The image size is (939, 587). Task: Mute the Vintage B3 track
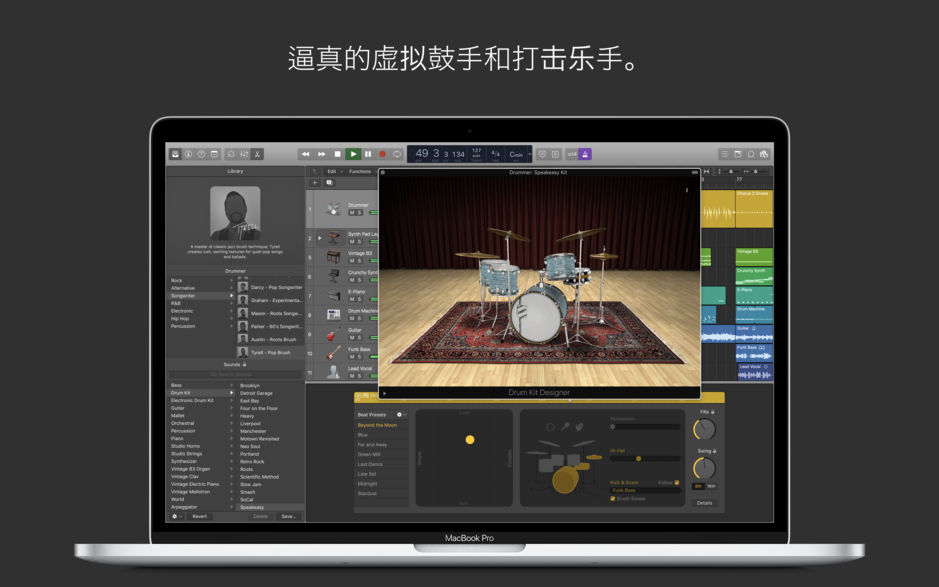click(353, 261)
